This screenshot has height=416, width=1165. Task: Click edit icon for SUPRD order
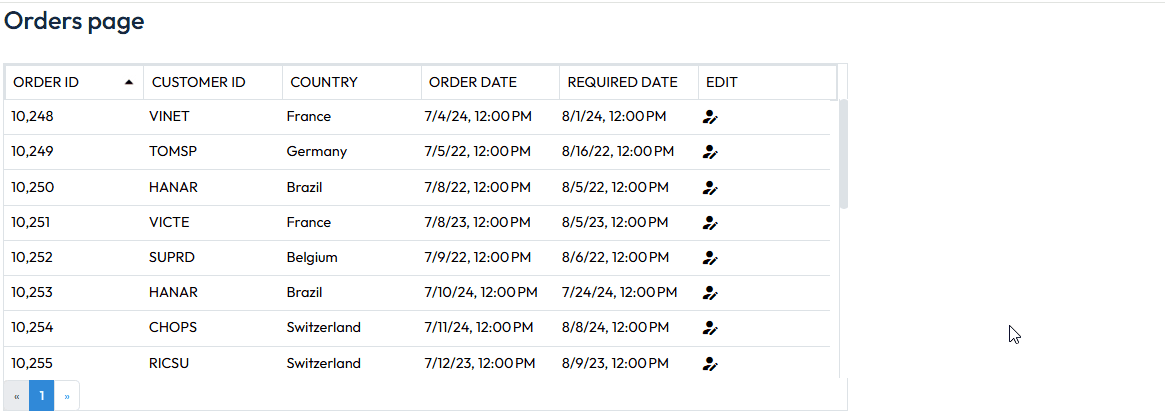coord(710,258)
